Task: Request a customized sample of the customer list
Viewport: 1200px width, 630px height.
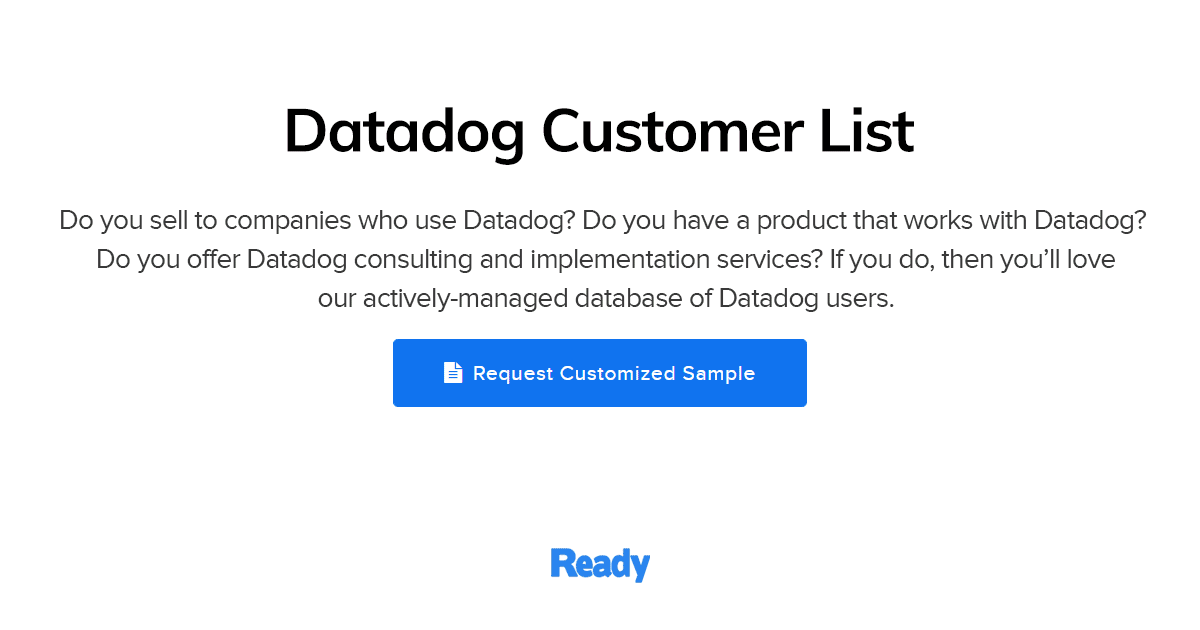Action: pos(600,372)
